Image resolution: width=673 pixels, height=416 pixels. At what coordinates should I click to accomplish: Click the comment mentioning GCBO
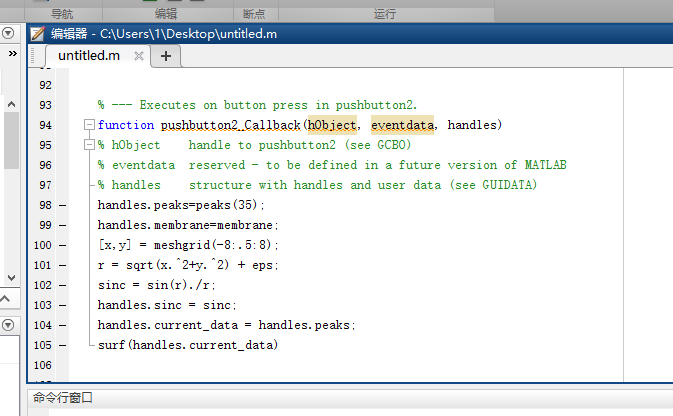254,145
